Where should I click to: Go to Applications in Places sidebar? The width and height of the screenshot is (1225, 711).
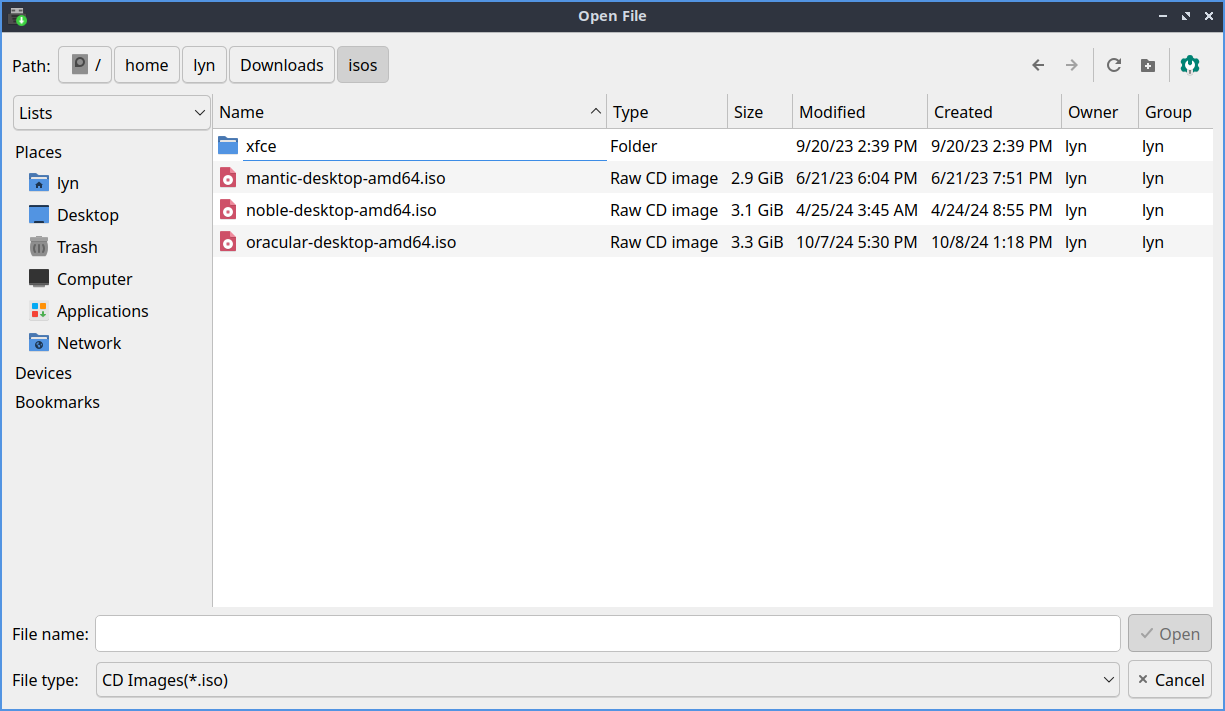tap(102, 311)
